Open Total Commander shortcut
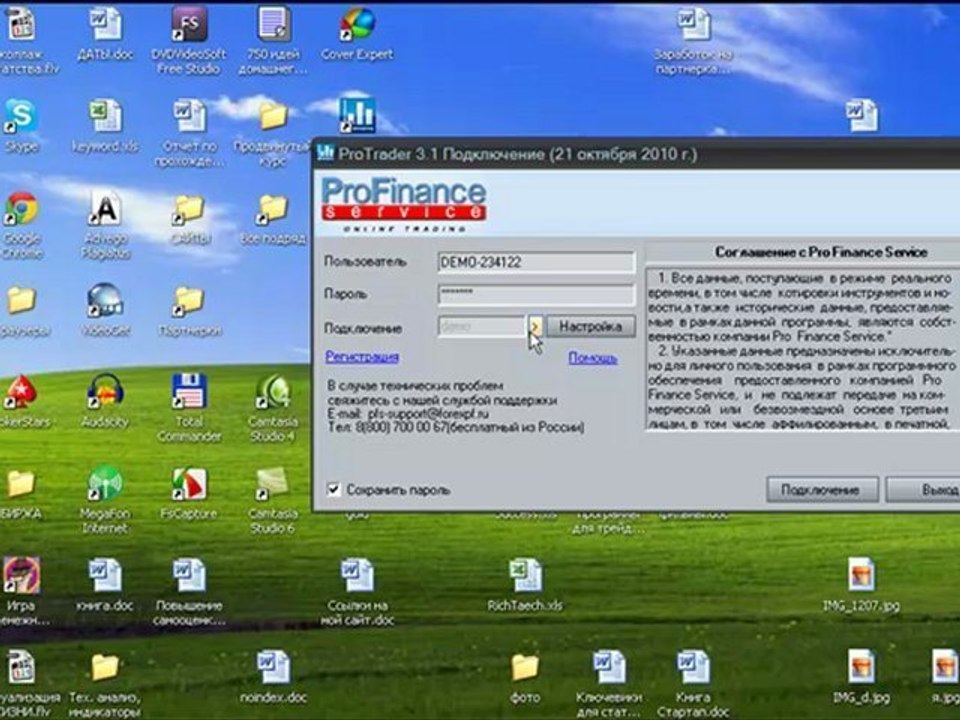Image resolution: width=960 pixels, height=720 pixels. coord(189,392)
